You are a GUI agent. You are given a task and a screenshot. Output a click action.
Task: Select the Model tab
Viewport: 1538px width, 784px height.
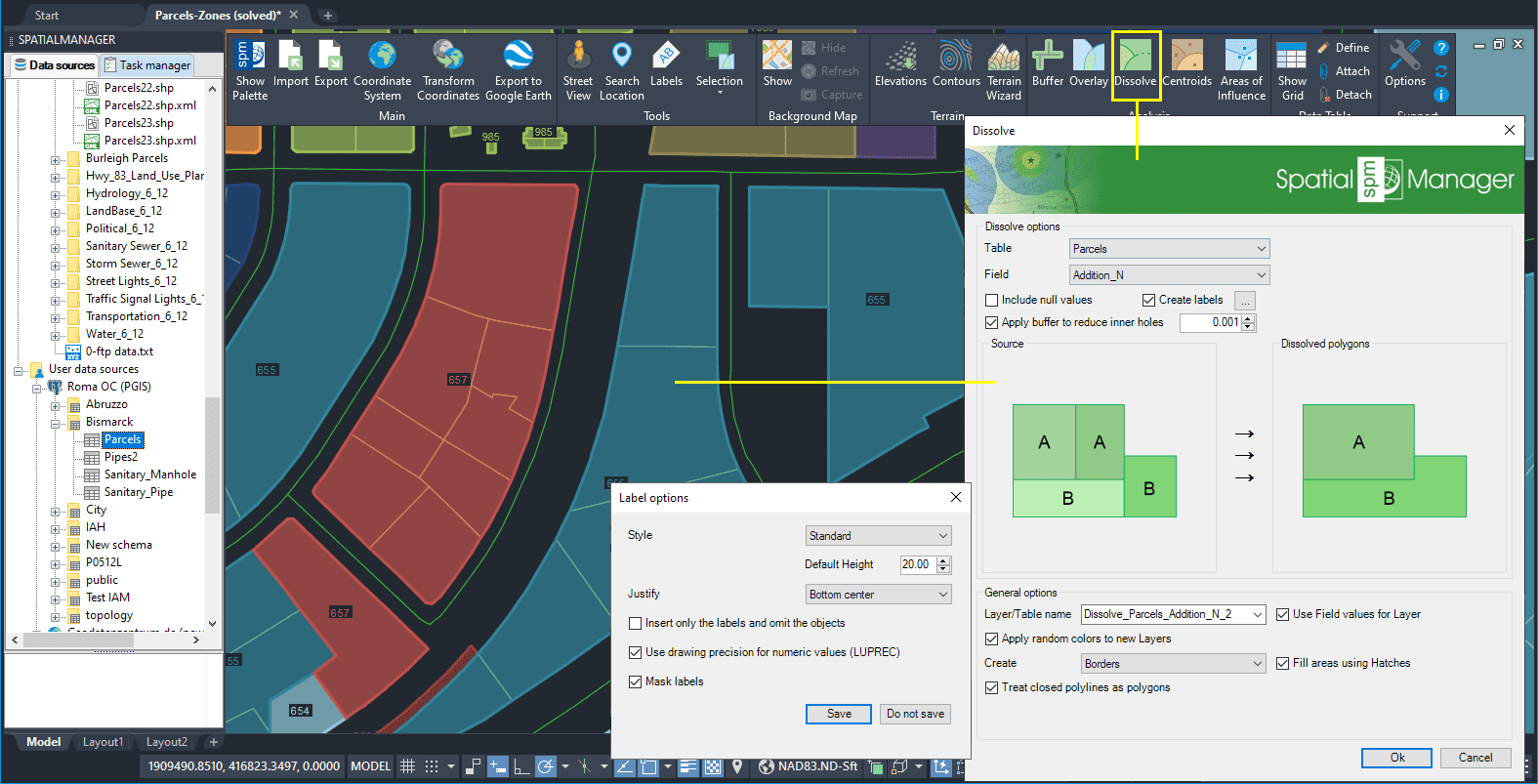[x=43, y=742]
